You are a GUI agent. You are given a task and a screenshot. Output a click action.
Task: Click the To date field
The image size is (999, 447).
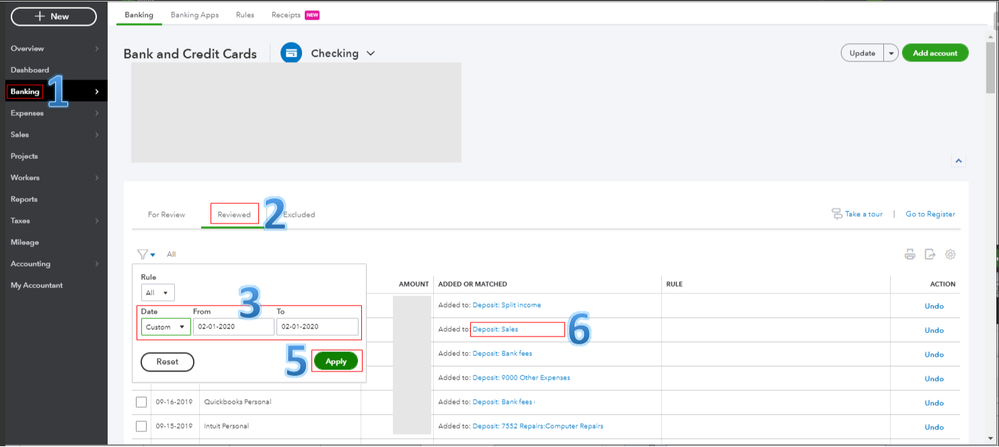(x=317, y=327)
